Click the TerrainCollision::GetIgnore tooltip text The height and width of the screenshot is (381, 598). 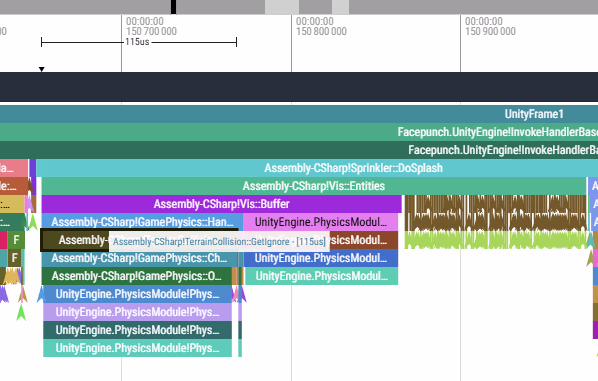click(x=219, y=241)
